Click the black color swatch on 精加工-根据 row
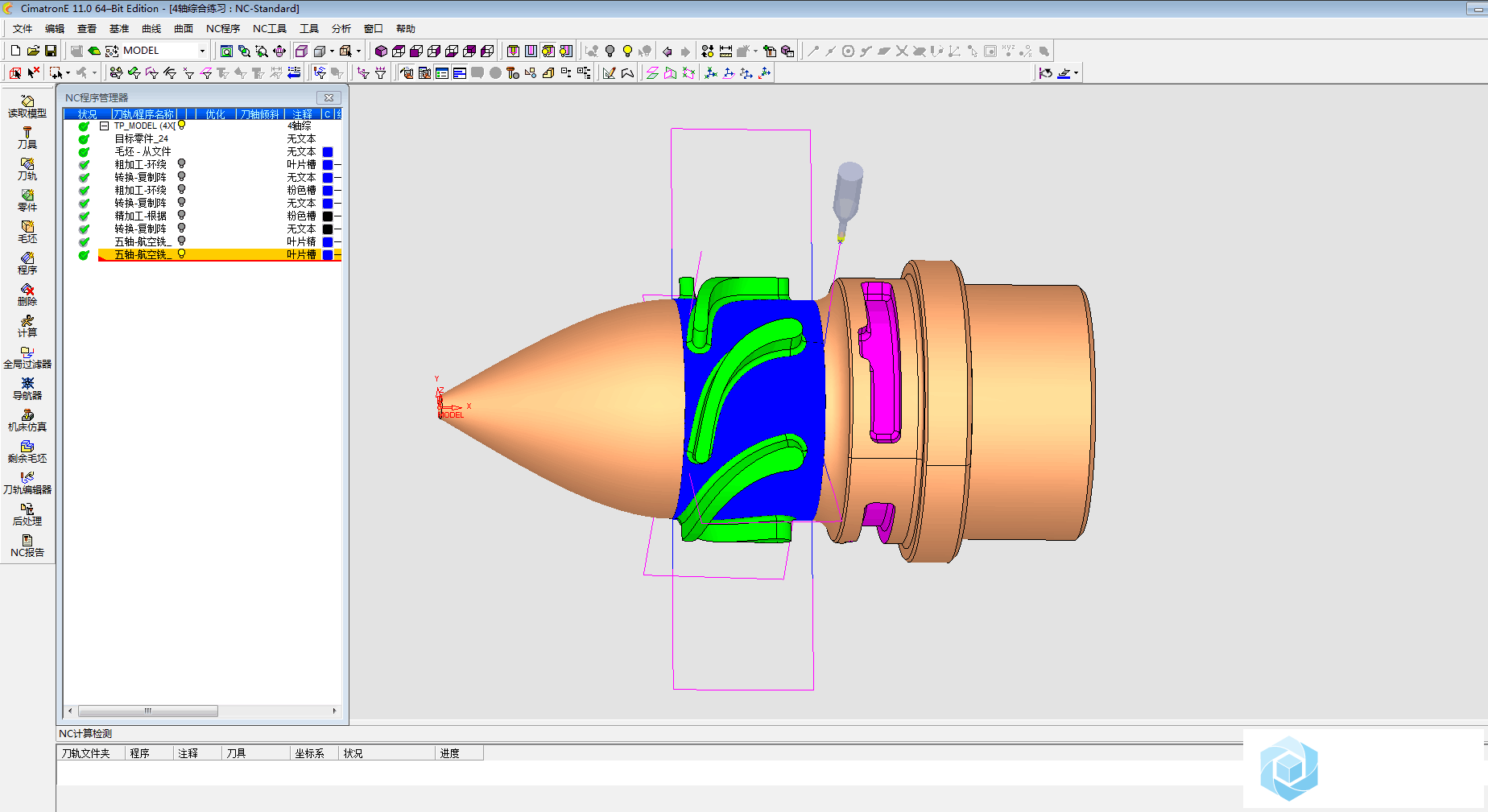The height and width of the screenshot is (812, 1488). click(x=328, y=216)
